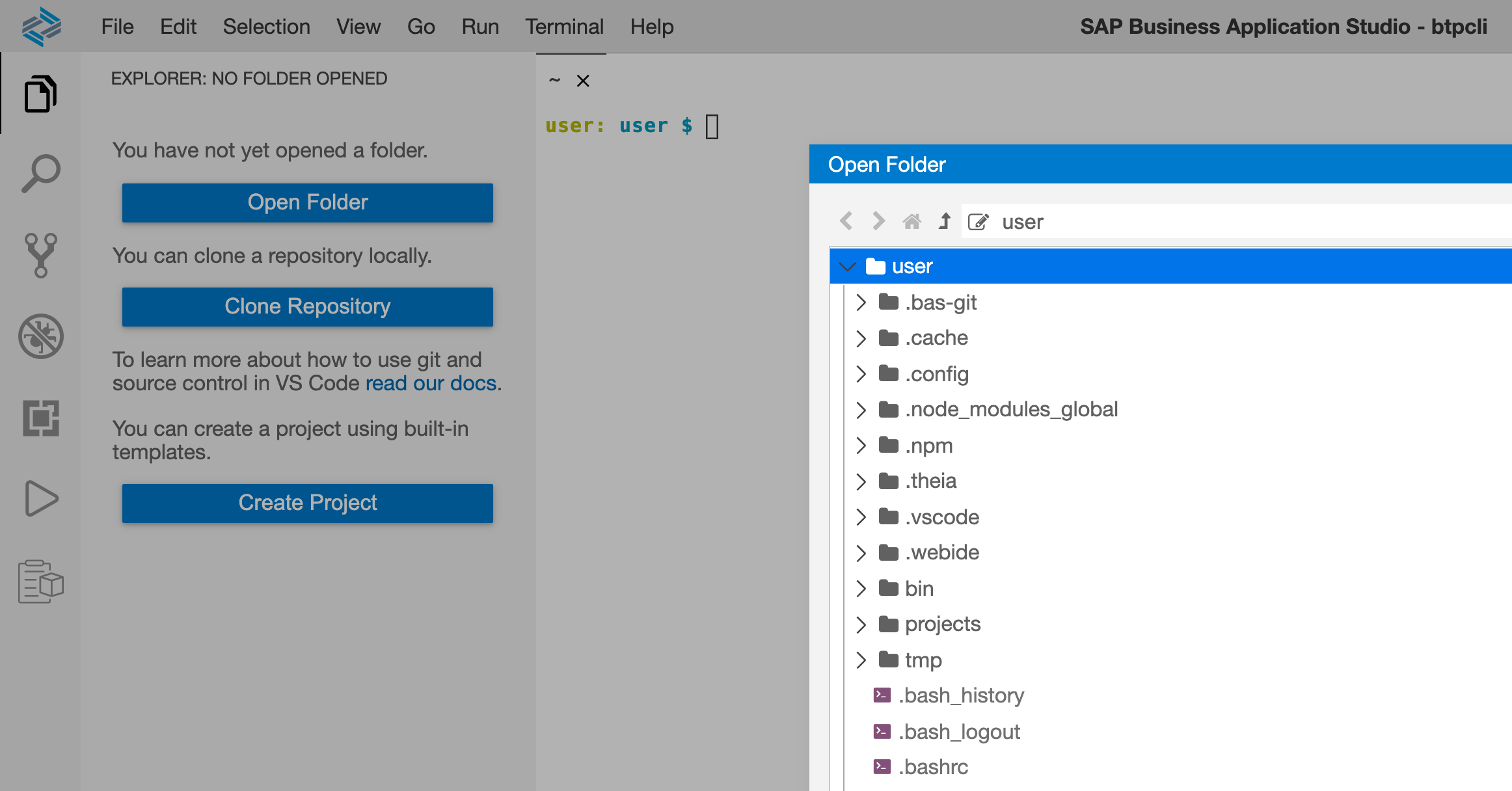This screenshot has width=1512, height=791.
Task: Click the Create Project button
Action: [x=307, y=503]
